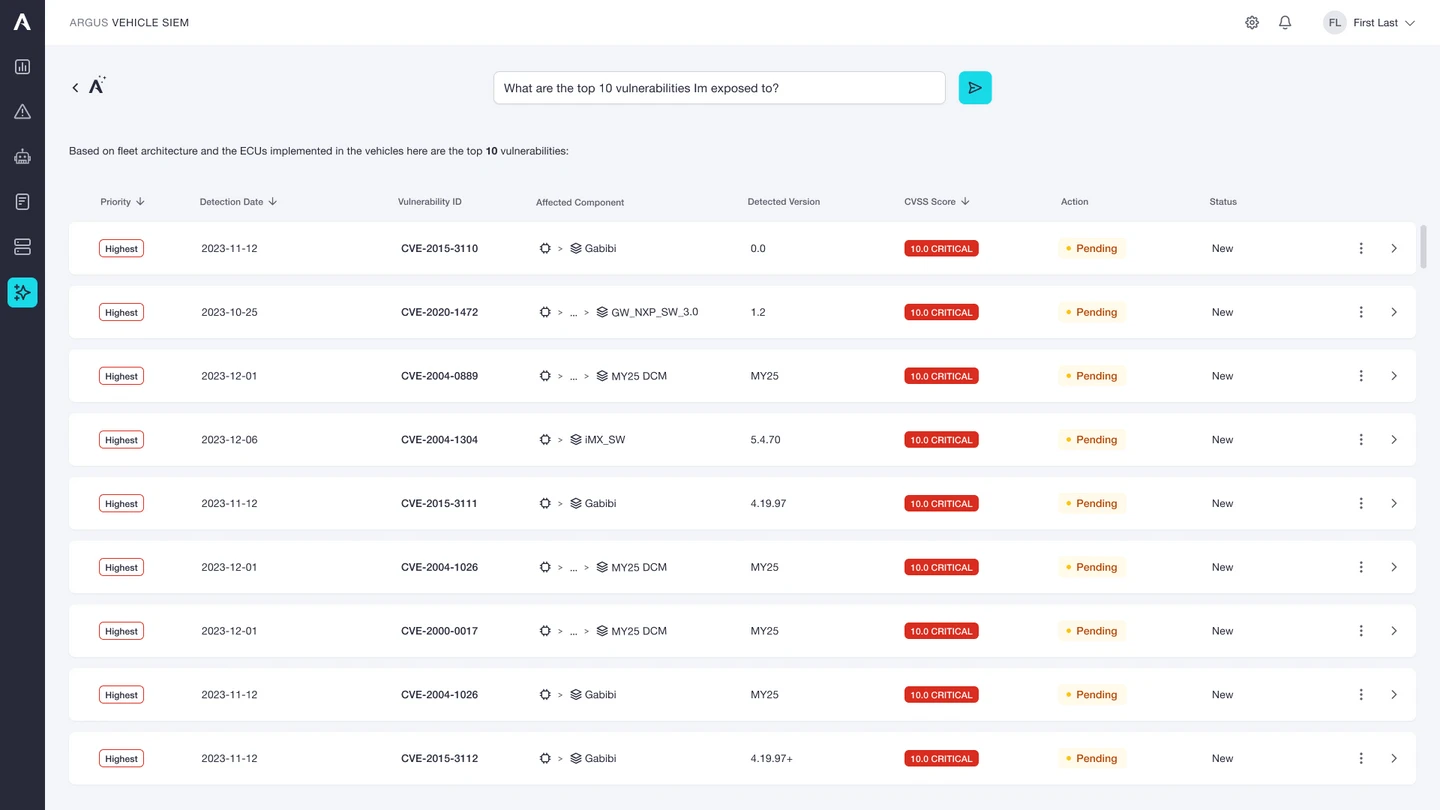Click the vertical scrollbar of the table
Screen dimensions: 1440x810
point(1423,247)
